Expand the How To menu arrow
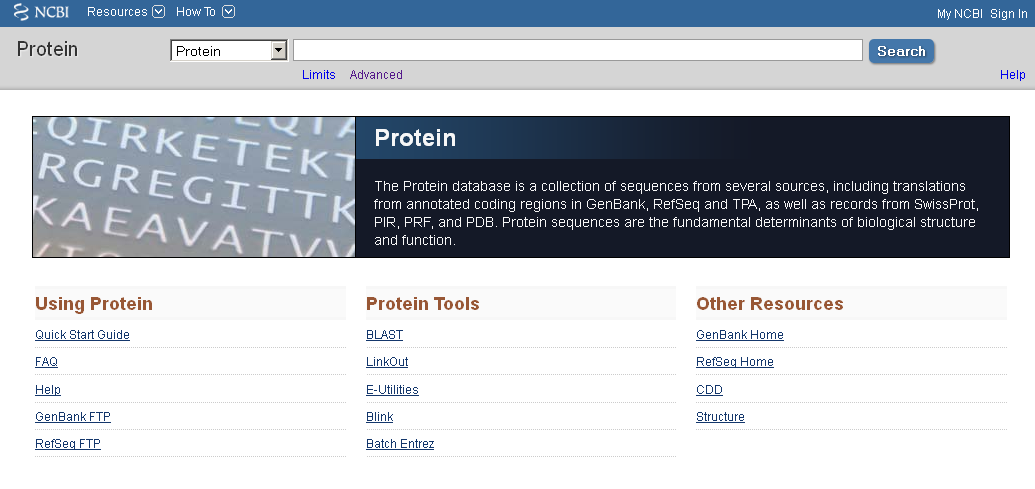Viewport: 1035px width, 489px height. tap(228, 11)
